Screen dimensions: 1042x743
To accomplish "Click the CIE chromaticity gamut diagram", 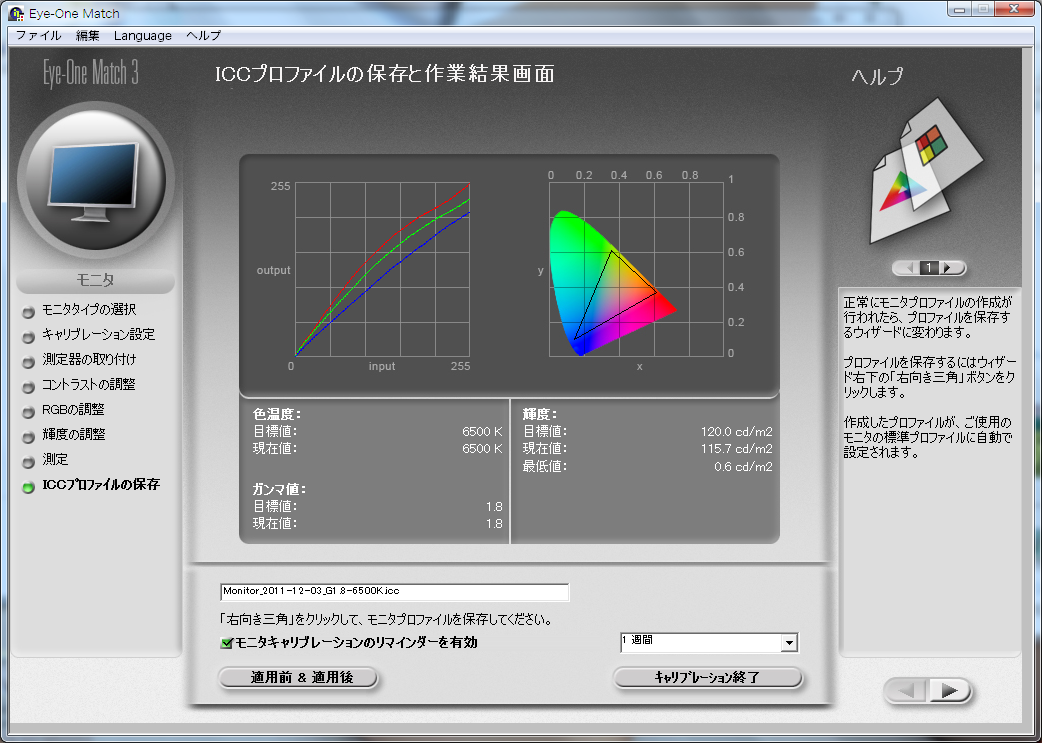I will point(637,270).
